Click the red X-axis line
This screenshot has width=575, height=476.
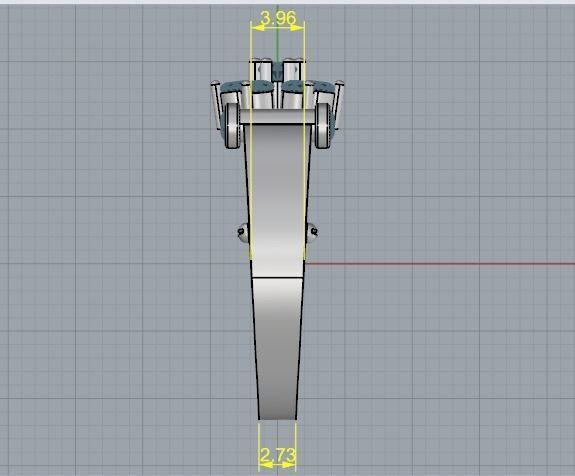coord(440,263)
